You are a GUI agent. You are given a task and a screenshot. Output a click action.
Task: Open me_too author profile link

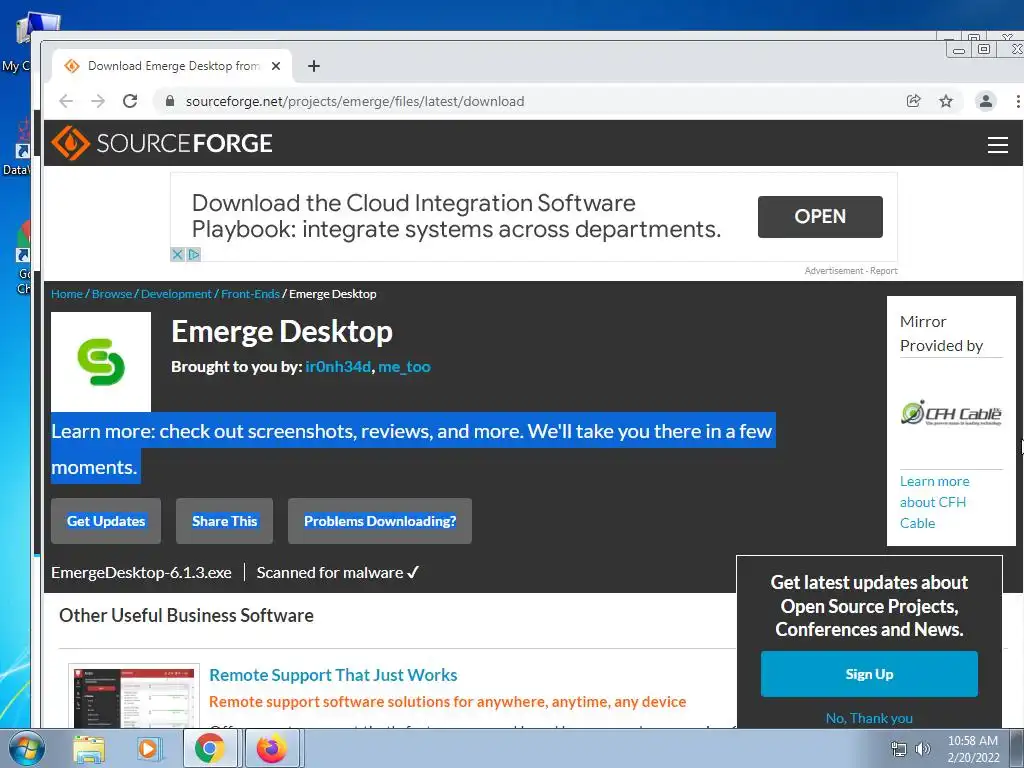pos(404,366)
